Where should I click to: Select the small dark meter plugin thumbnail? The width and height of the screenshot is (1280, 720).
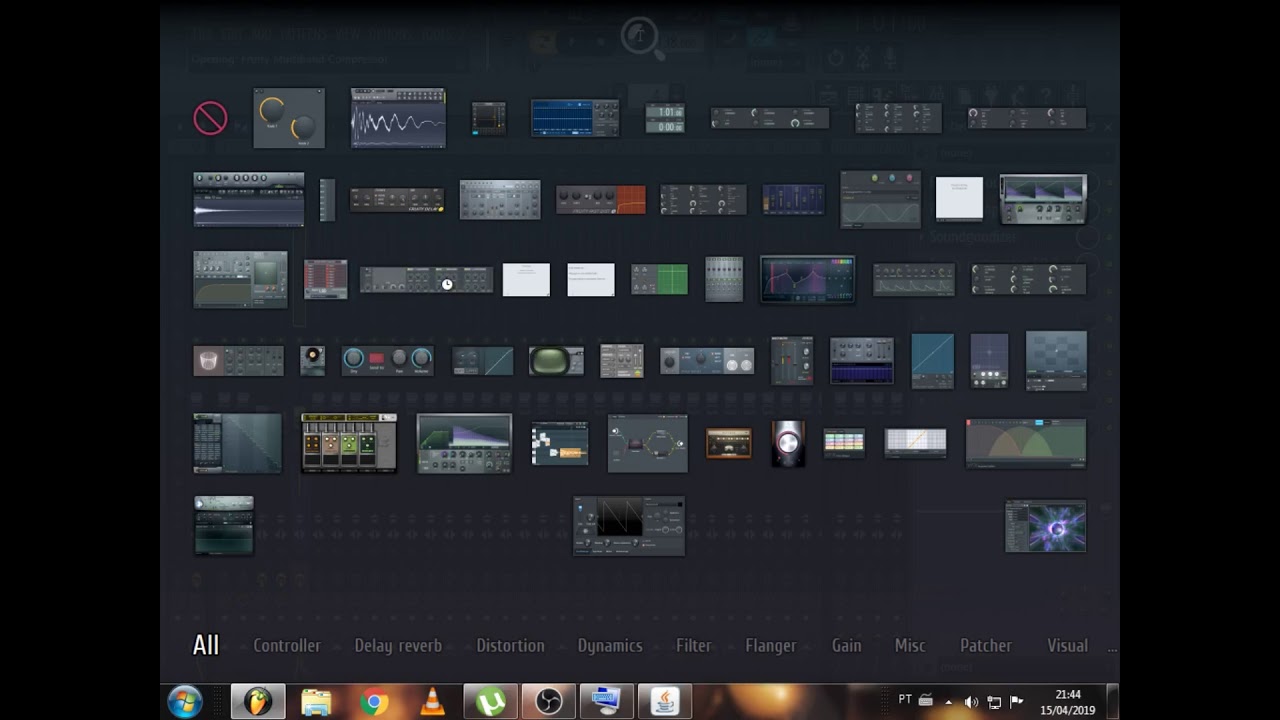point(489,118)
